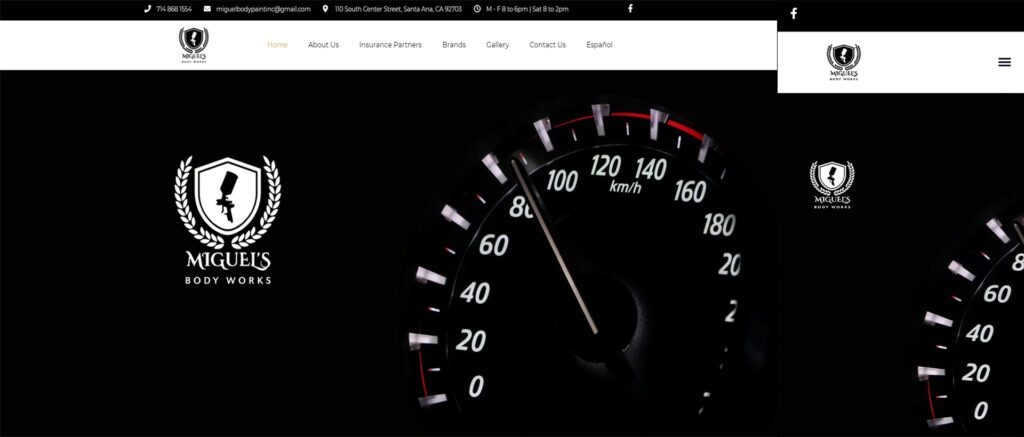Open the Facebook icon in the desktop top bar
1024x437 pixels.
(630, 8)
